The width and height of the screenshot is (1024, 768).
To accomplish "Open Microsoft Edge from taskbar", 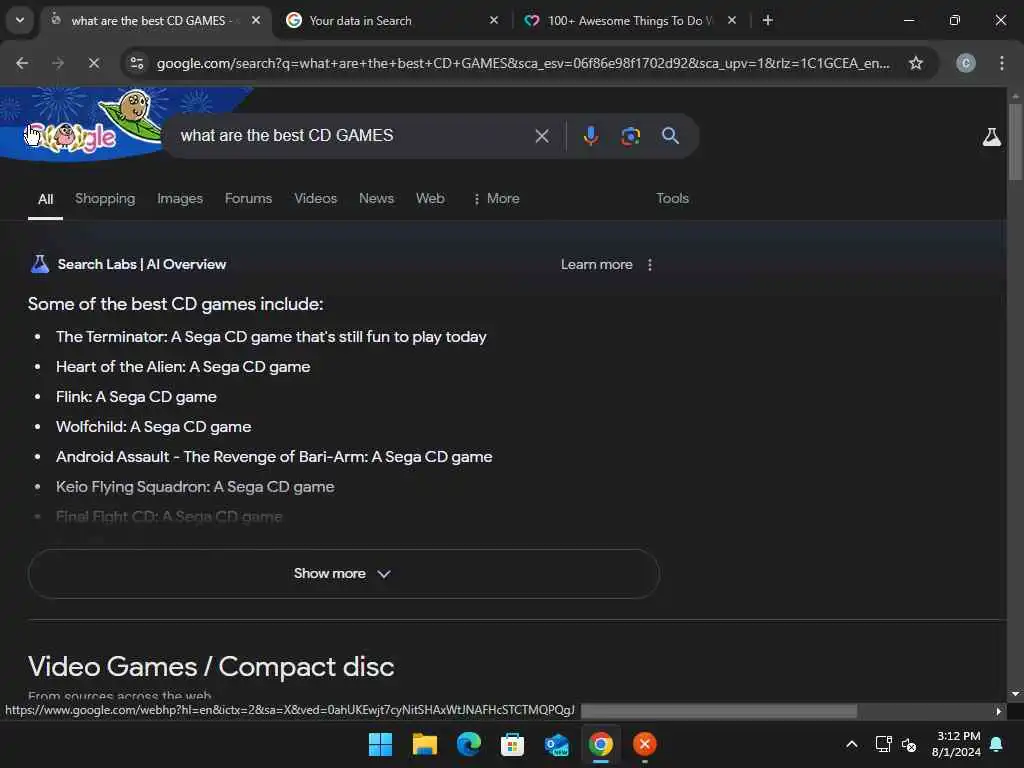I will coord(469,744).
